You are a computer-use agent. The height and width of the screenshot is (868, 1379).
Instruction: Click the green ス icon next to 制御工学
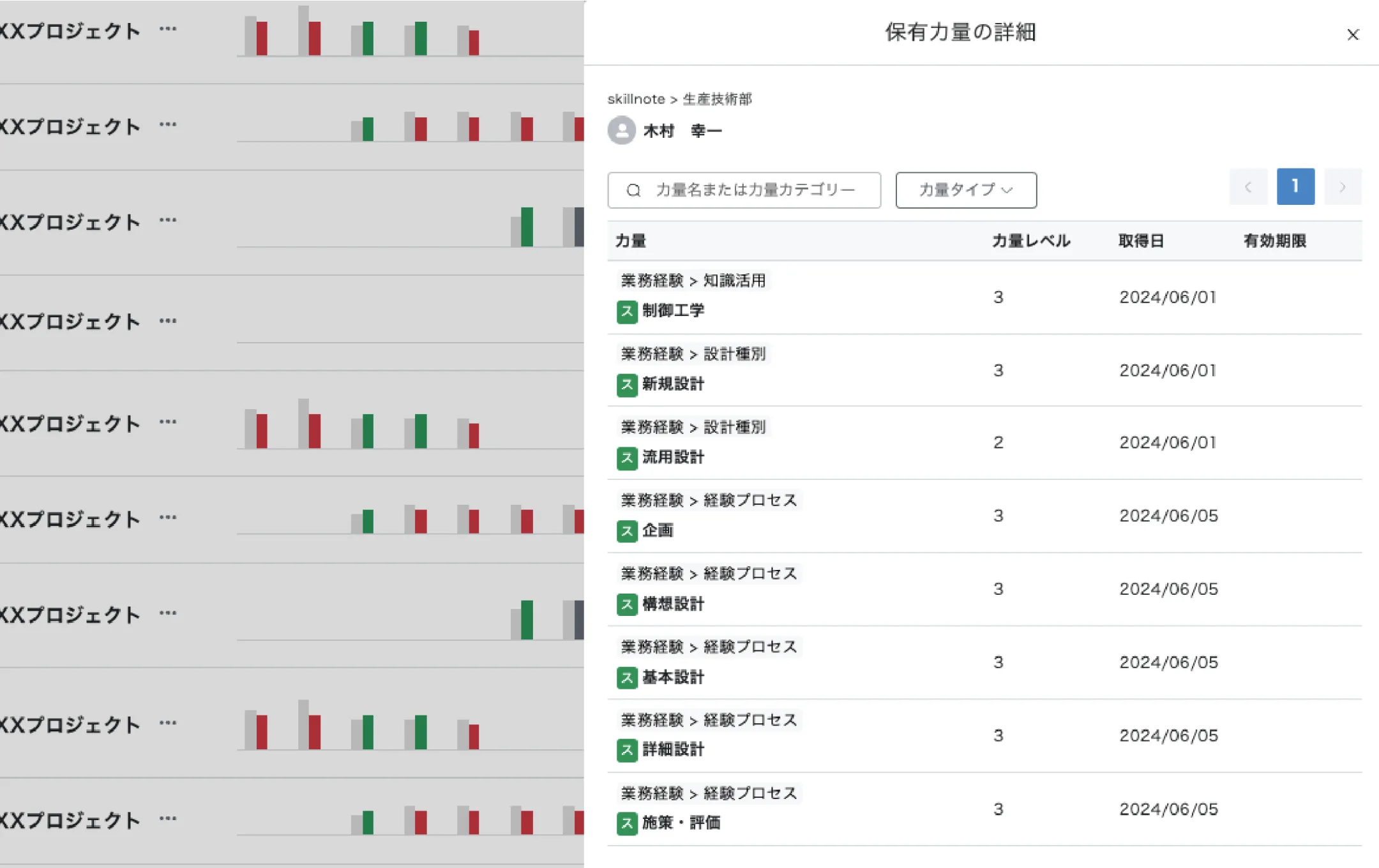pyautogui.click(x=627, y=311)
